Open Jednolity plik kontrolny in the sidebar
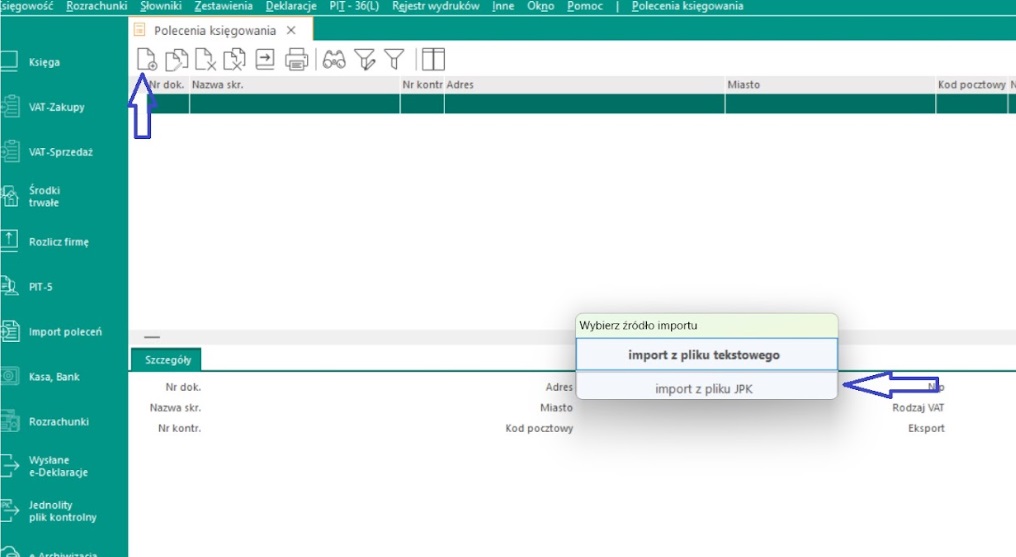This screenshot has width=1016, height=557. tap(64, 511)
